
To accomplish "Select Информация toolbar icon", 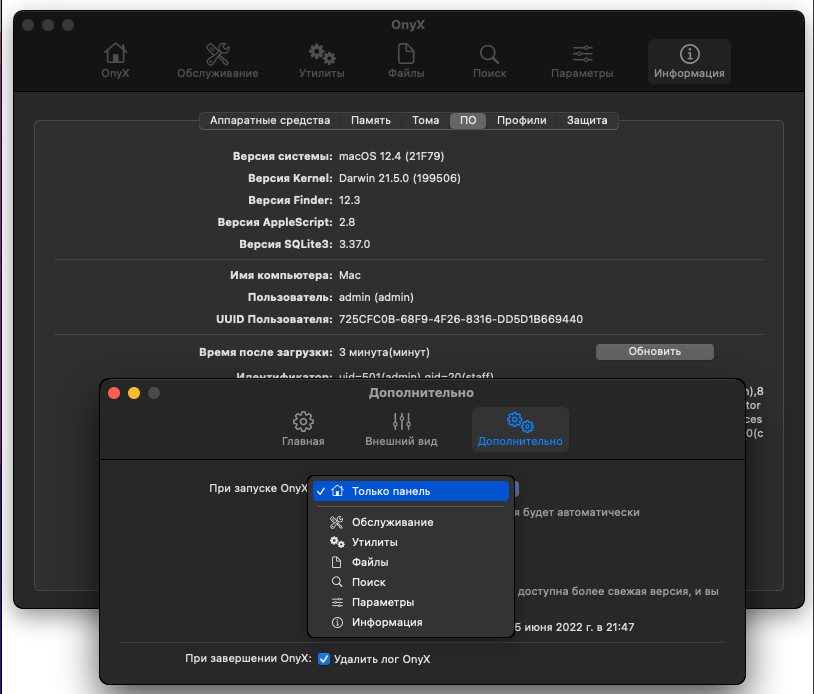I will (x=689, y=61).
